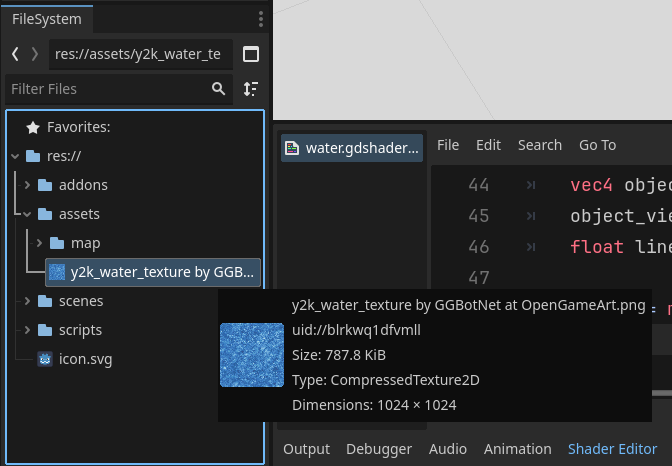
Task: Collapse the assets folder
Action: tap(27, 214)
